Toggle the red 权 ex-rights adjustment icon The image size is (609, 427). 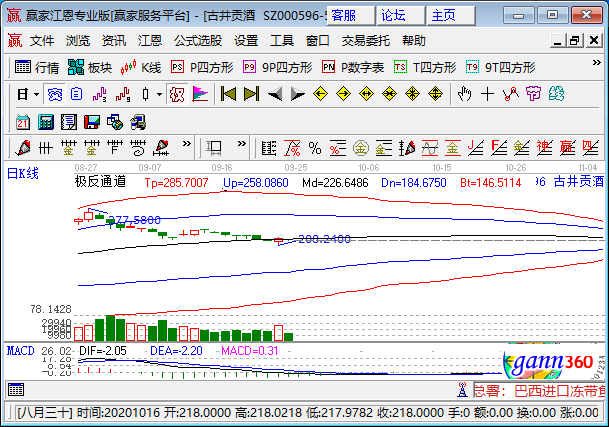click(x=177, y=94)
